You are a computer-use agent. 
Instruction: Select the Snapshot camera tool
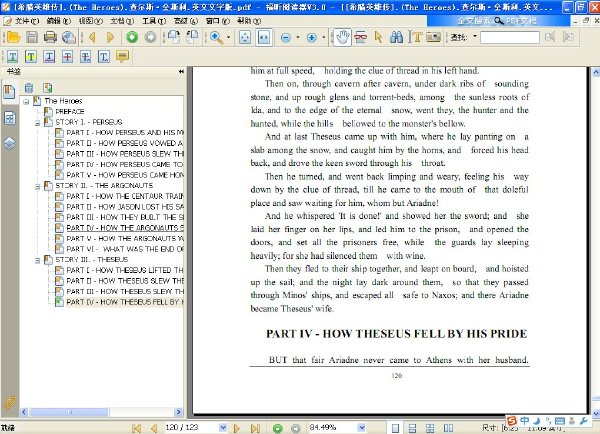[433, 37]
